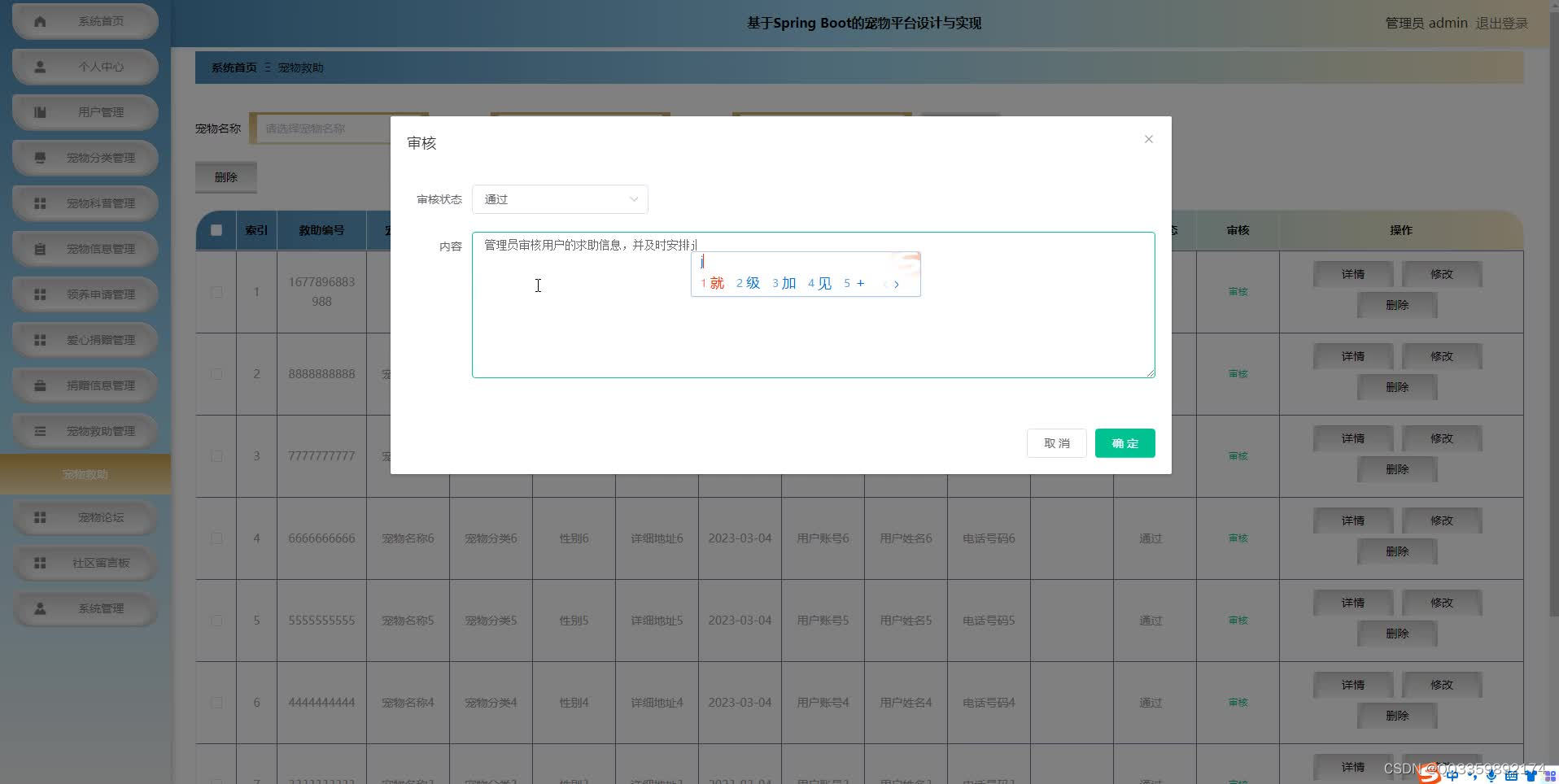Screen dimensions: 1559x784
Task: Toggle the 中 Chinese/English mode icon
Action: 1452,775
